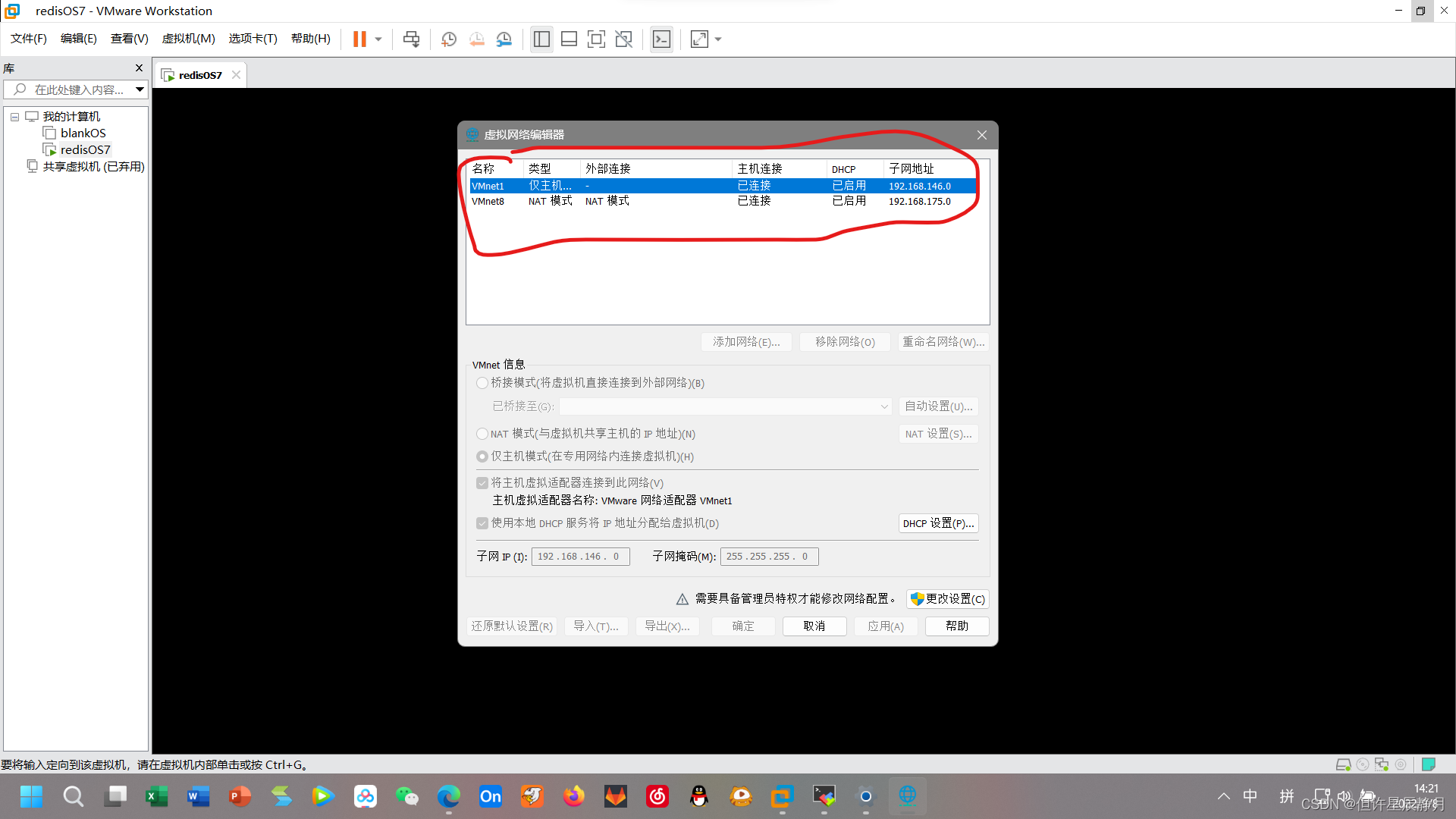
Task: Open the 选项卡(T) menu
Action: point(253,38)
